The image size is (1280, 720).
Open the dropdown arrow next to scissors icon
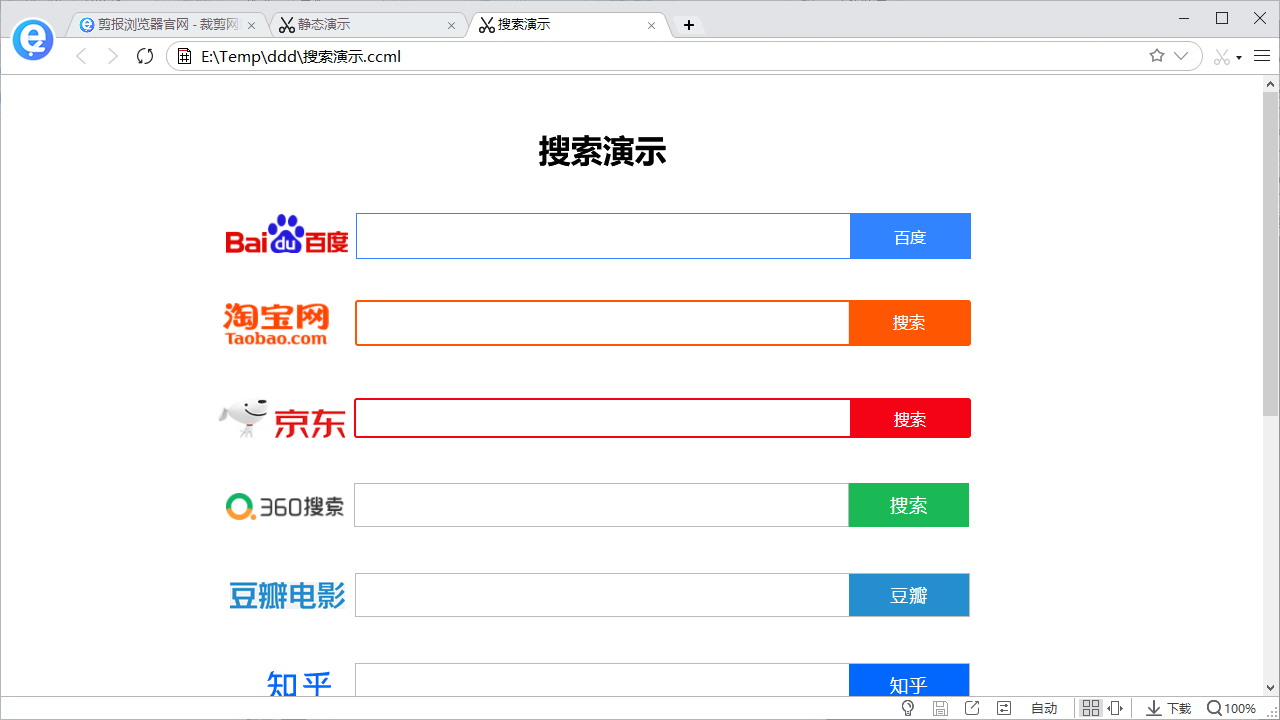click(x=1237, y=56)
